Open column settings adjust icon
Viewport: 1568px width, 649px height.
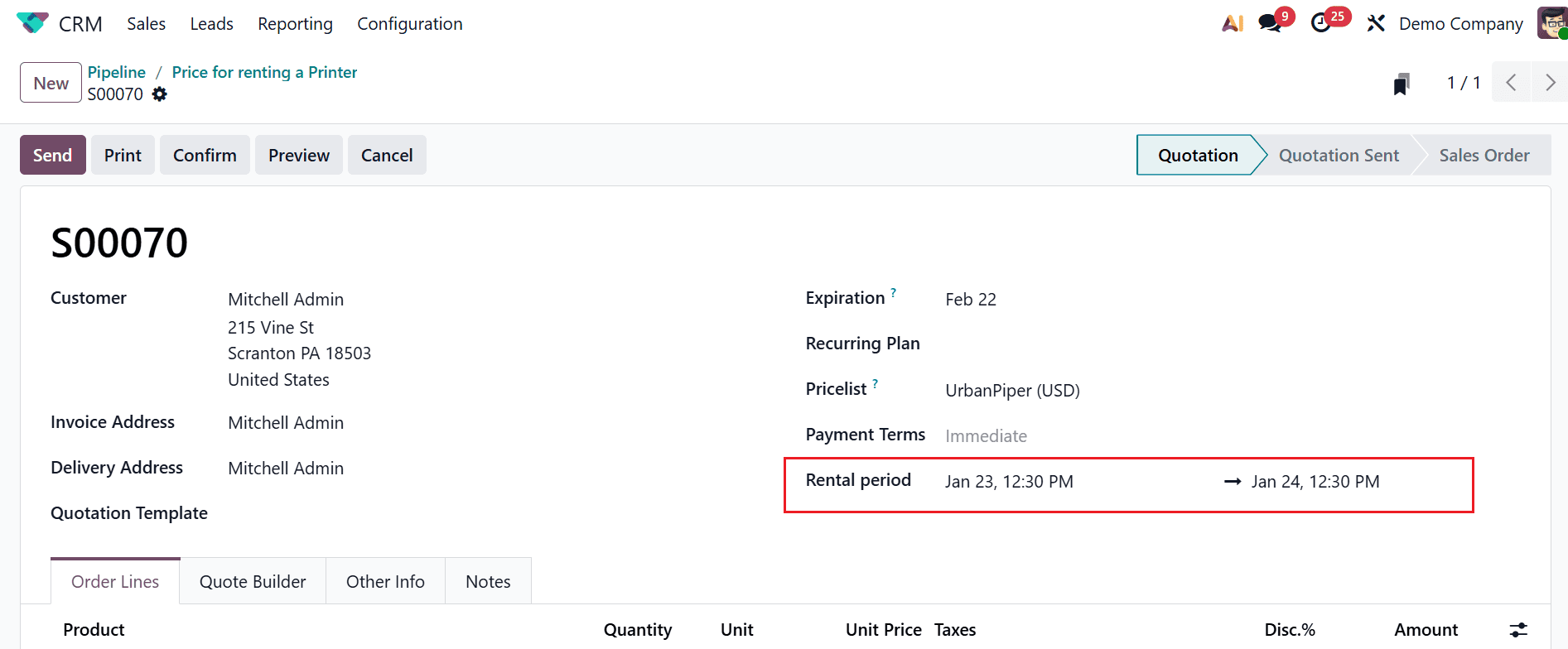pyautogui.click(x=1518, y=630)
